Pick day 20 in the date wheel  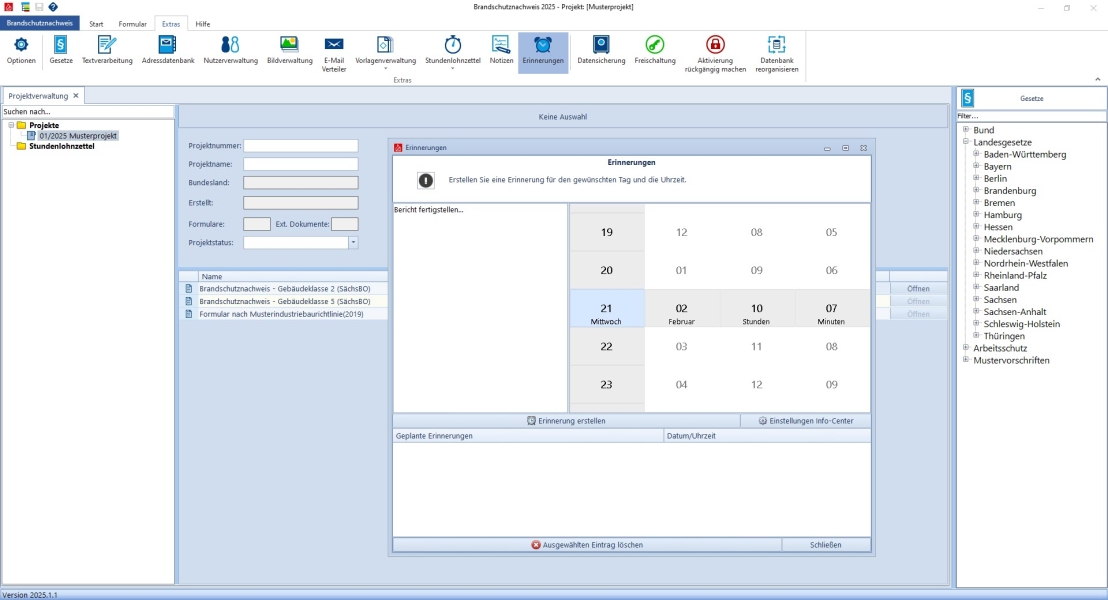[x=606, y=270]
